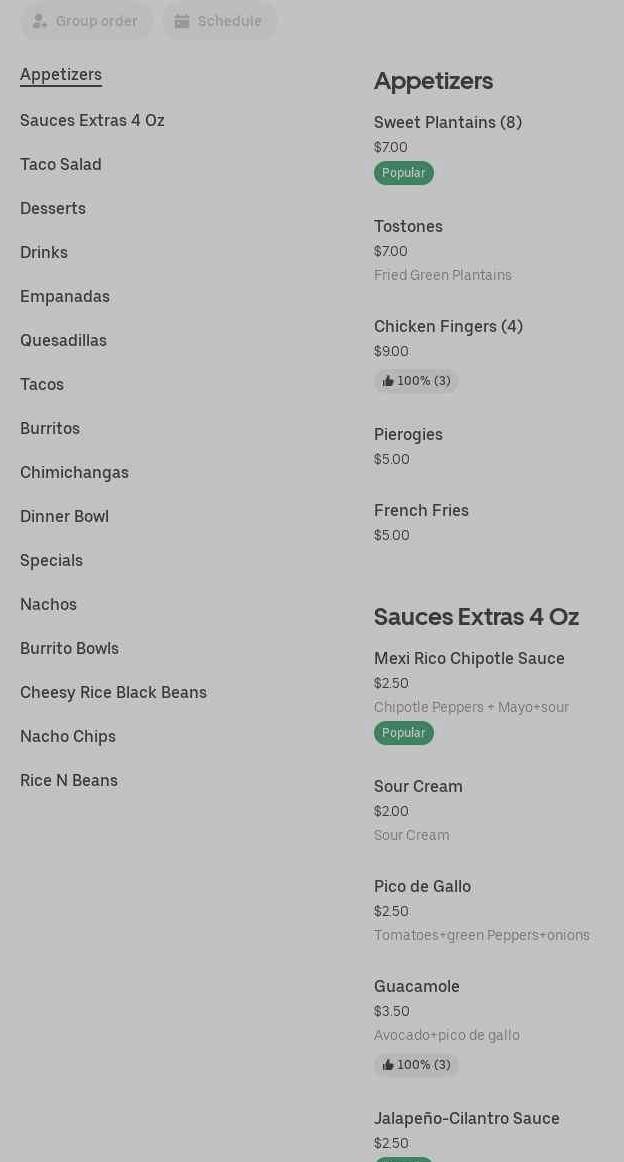
Task: Click Popular badge under Mexi Rico Chipotle Sauce
Action: tap(404, 733)
